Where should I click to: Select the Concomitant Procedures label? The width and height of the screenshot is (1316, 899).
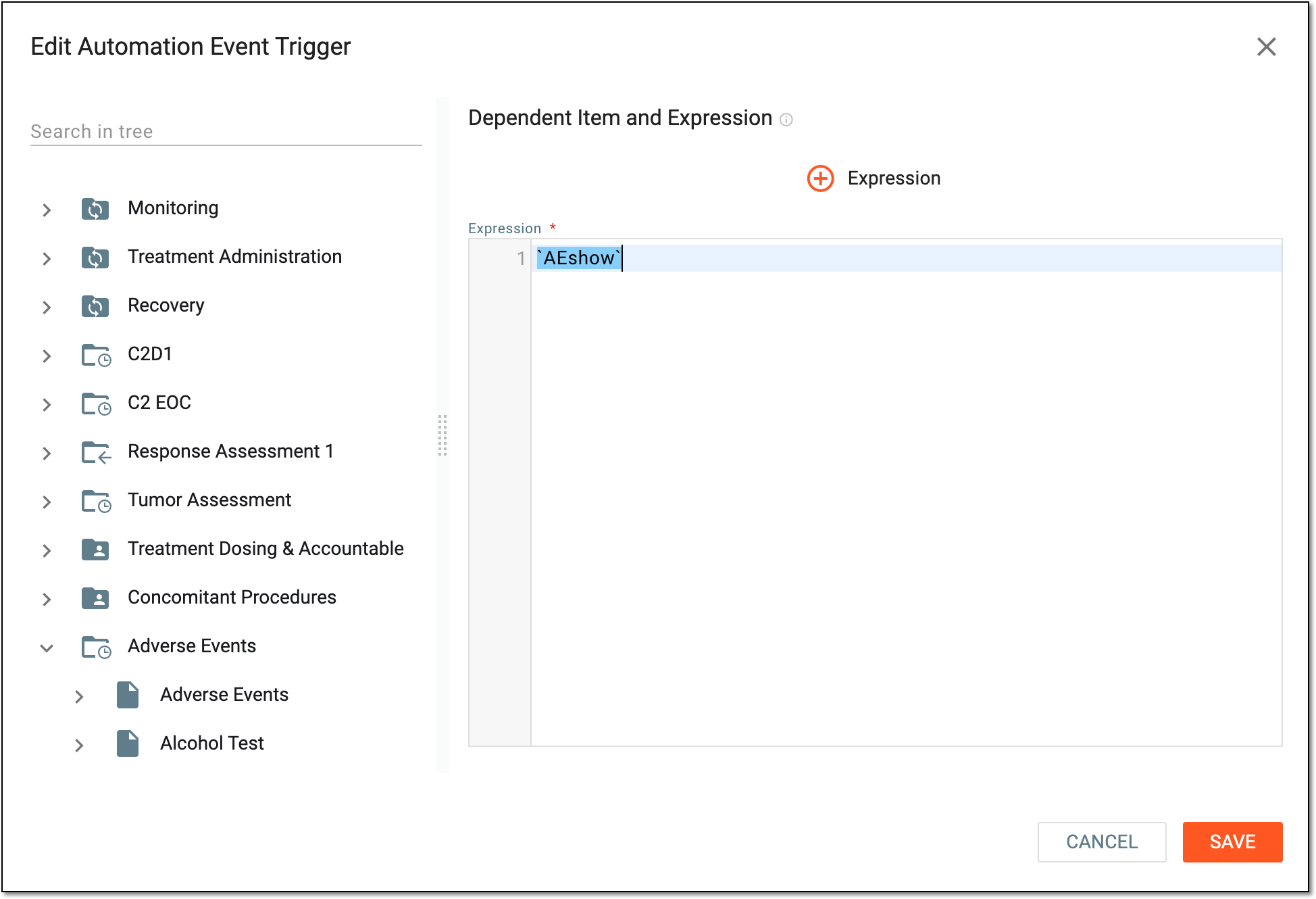coord(232,597)
